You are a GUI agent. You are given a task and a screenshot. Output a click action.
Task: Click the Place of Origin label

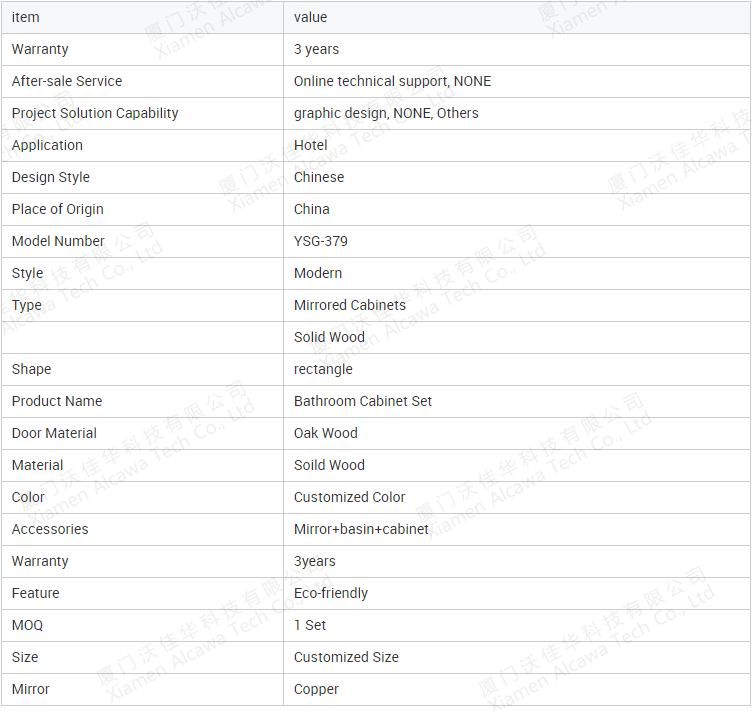point(58,209)
